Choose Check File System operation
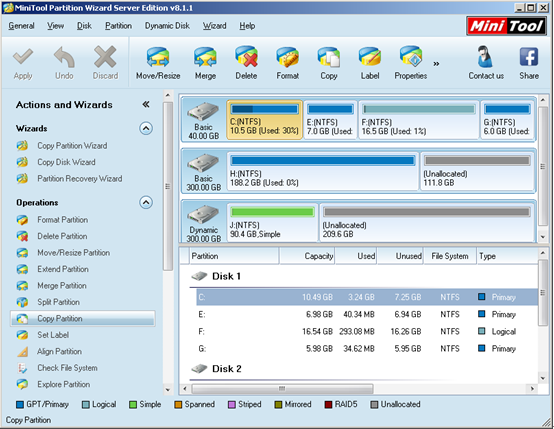The height and width of the screenshot is (429, 554). (x=67, y=368)
